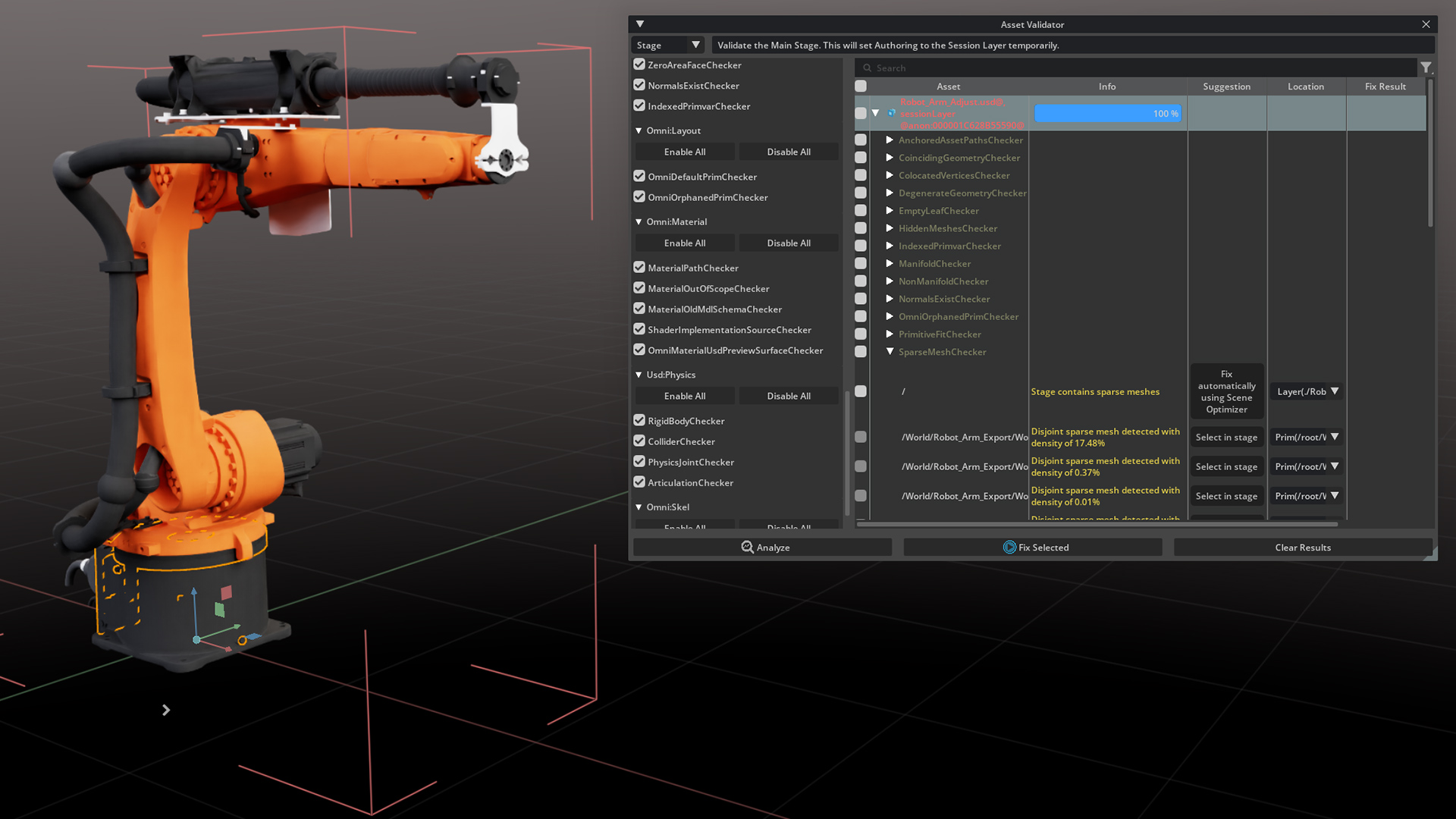Select the 'Stage contains sparse meshes' row checkbox
This screenshot has width=1456, height=819.
click(861, 391)
